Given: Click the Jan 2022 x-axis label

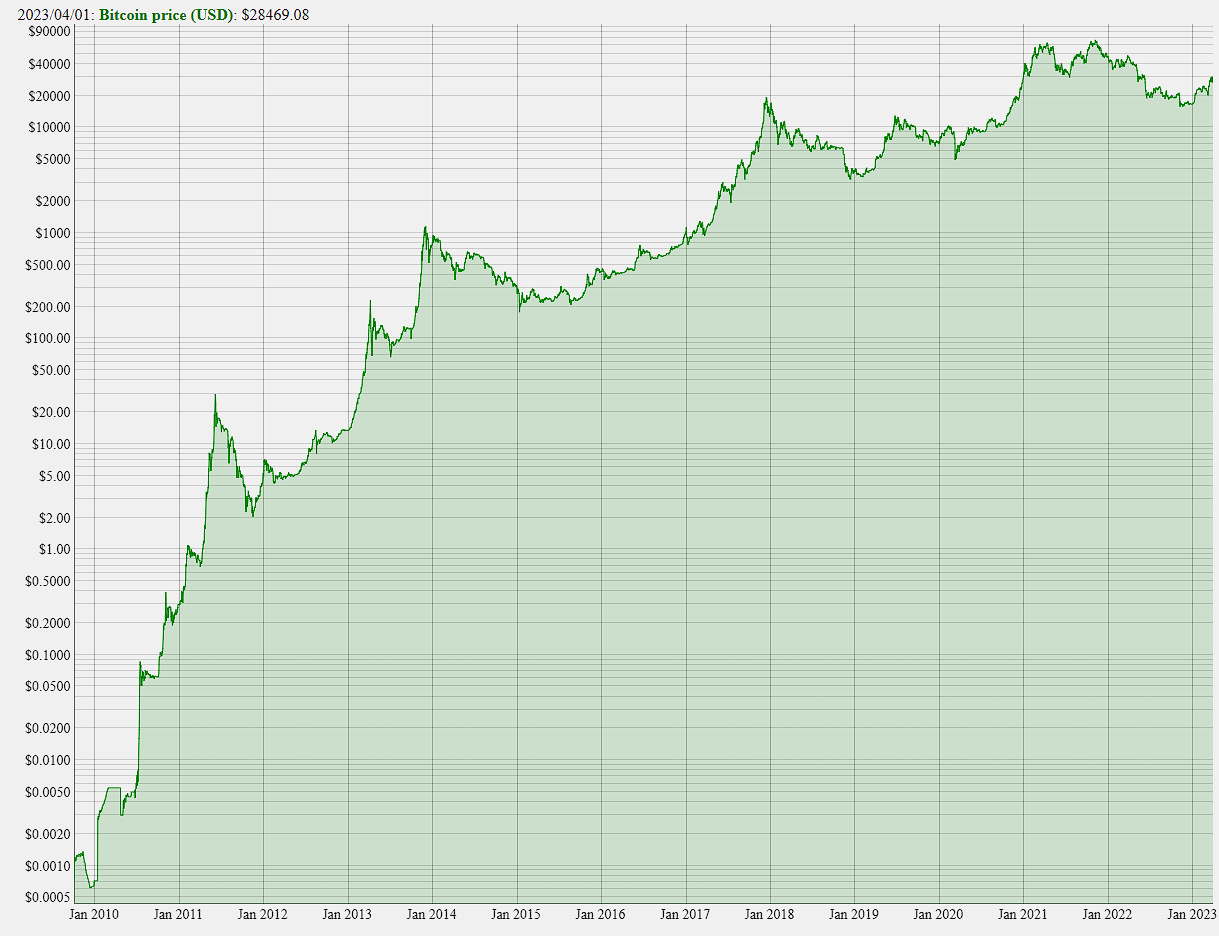Looking at the screenshot, I should [x=1108, y=914].
